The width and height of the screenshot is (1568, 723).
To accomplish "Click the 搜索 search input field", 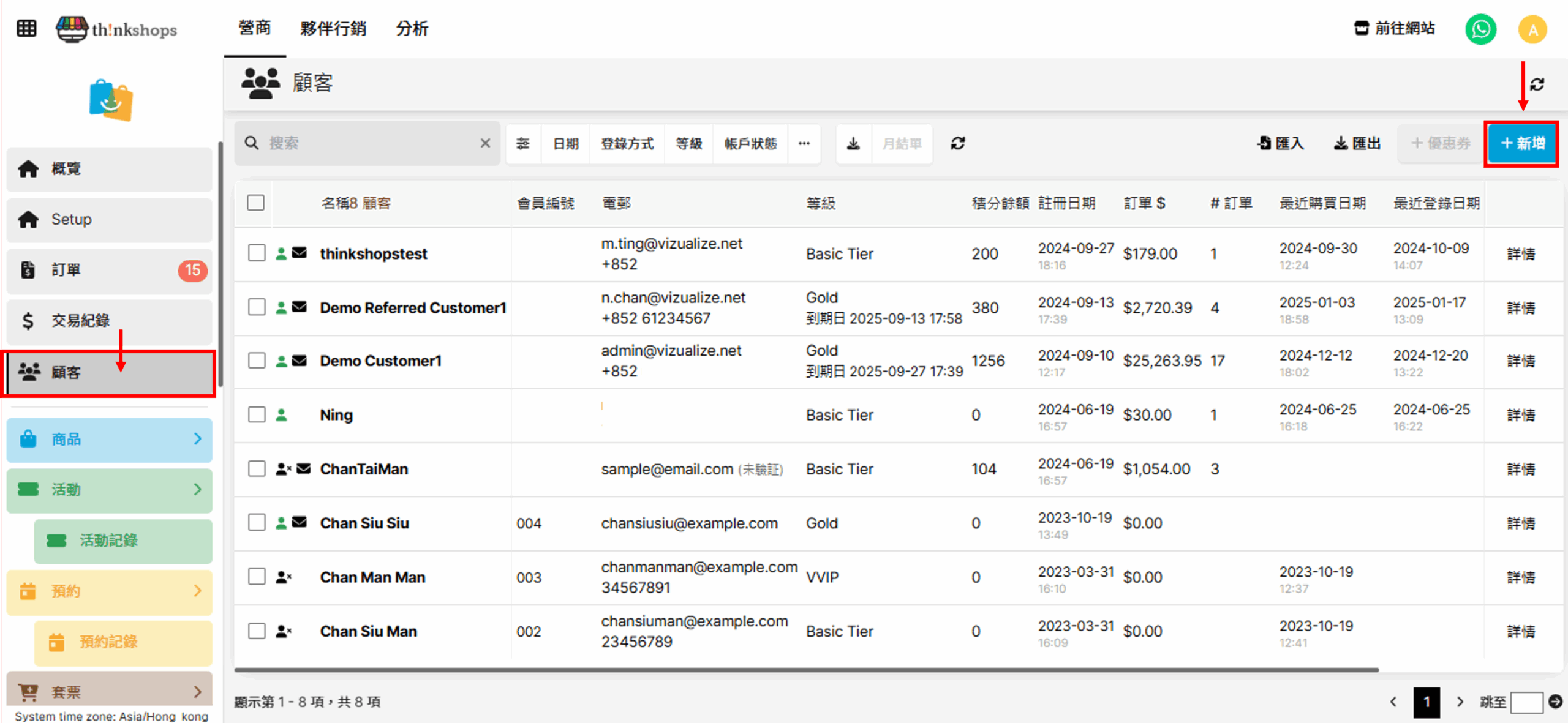I will point(367,143).
